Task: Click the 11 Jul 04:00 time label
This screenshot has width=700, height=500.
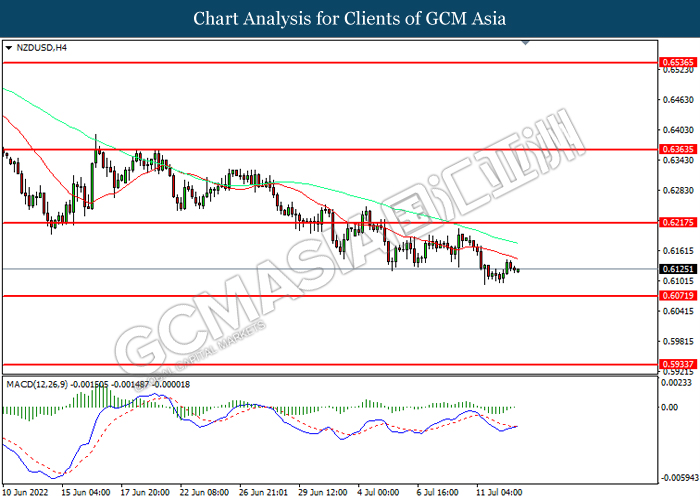Action: (499, 492)
